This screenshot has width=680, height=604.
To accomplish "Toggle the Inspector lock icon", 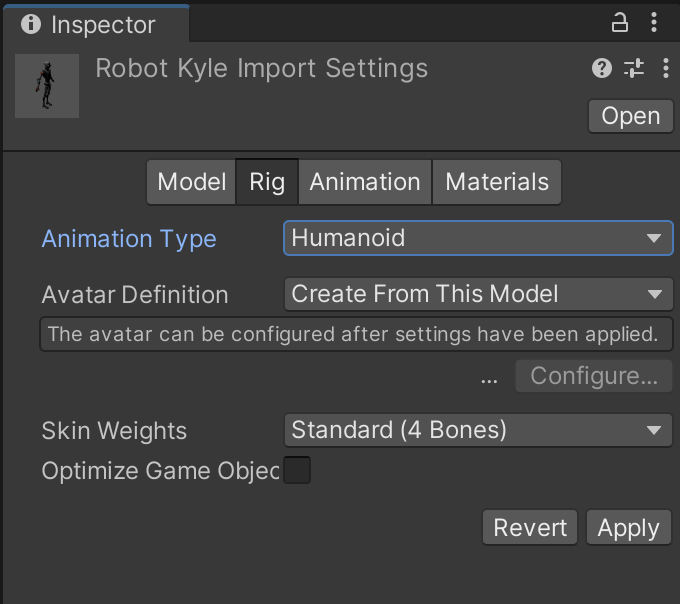I will click(619, 23).
